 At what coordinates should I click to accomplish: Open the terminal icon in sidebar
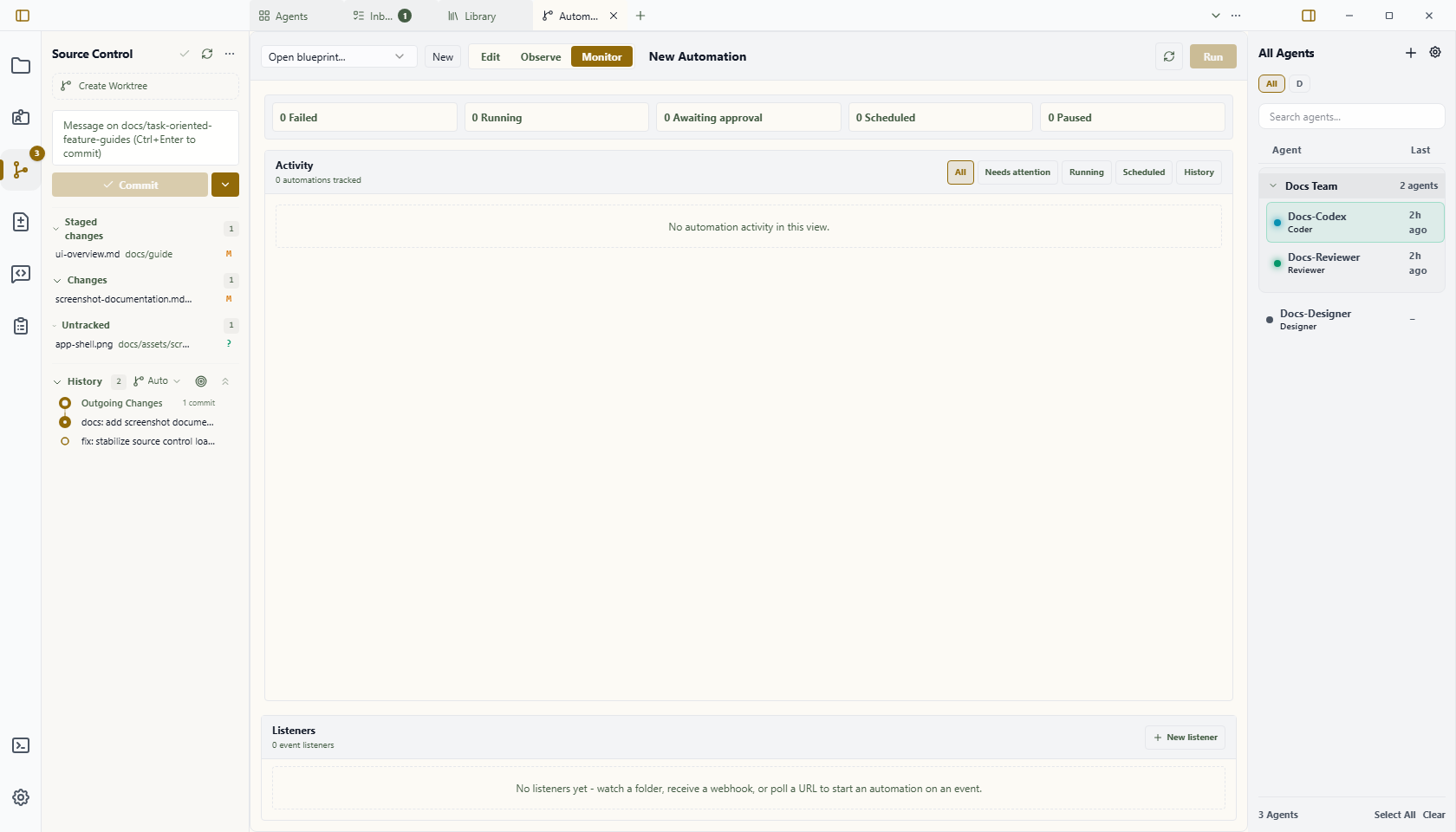[21, 745]
